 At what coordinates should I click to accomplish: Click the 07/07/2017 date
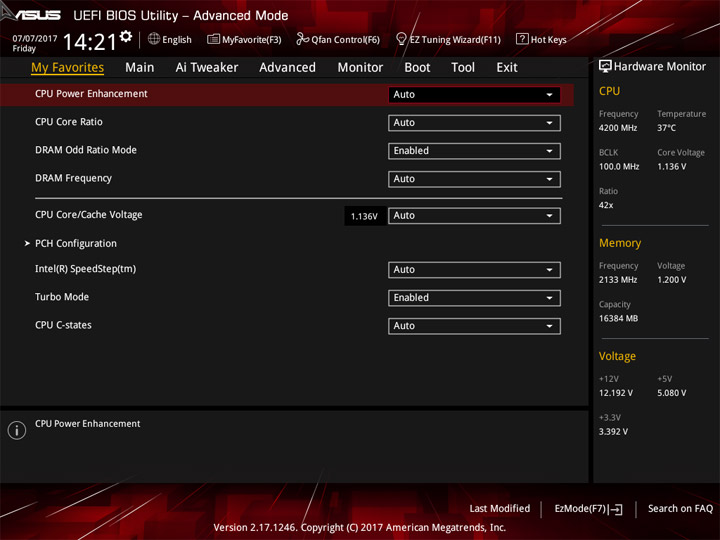point(35,39)
